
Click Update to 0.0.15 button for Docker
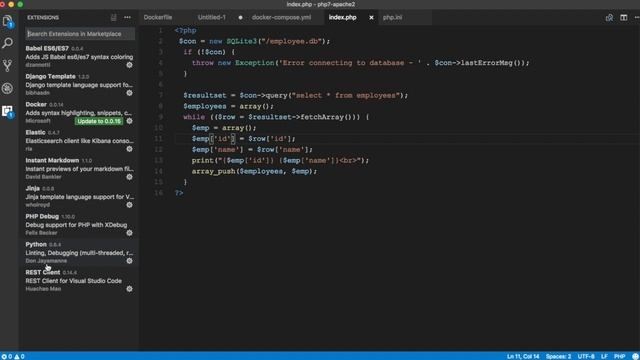point(99,121)
